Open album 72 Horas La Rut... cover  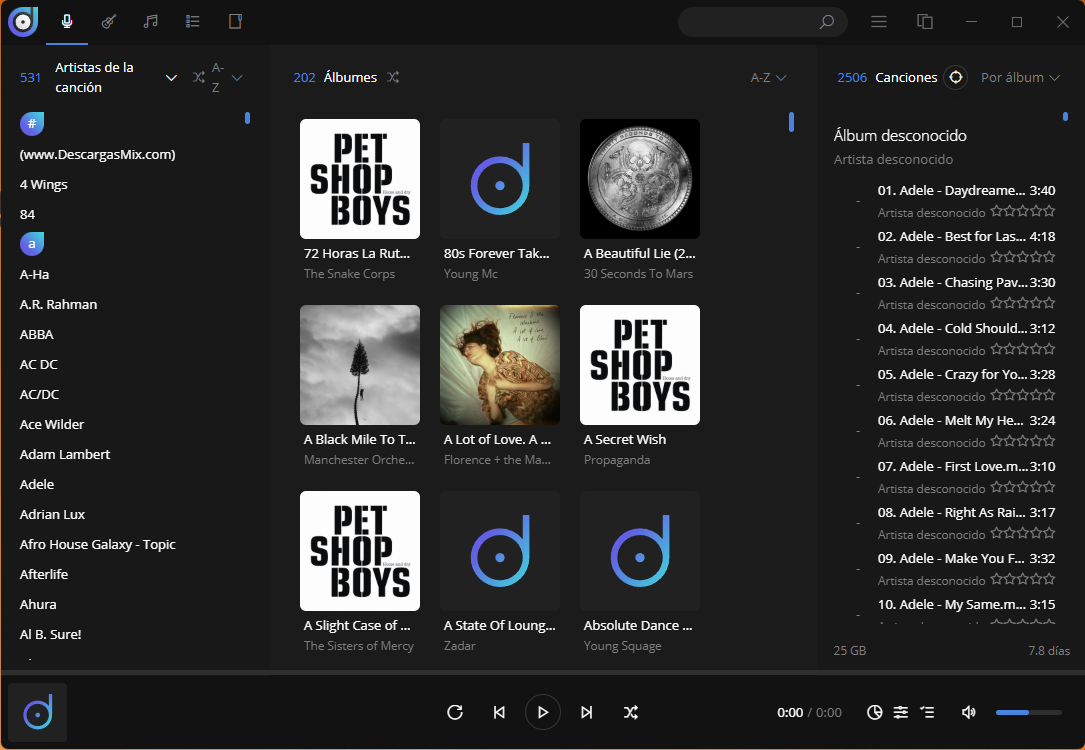point(360,179)
